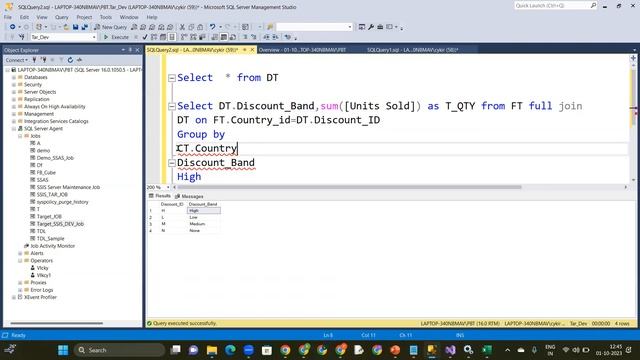Click the editor horizontal scrollbar

click(x=349, y=187)
